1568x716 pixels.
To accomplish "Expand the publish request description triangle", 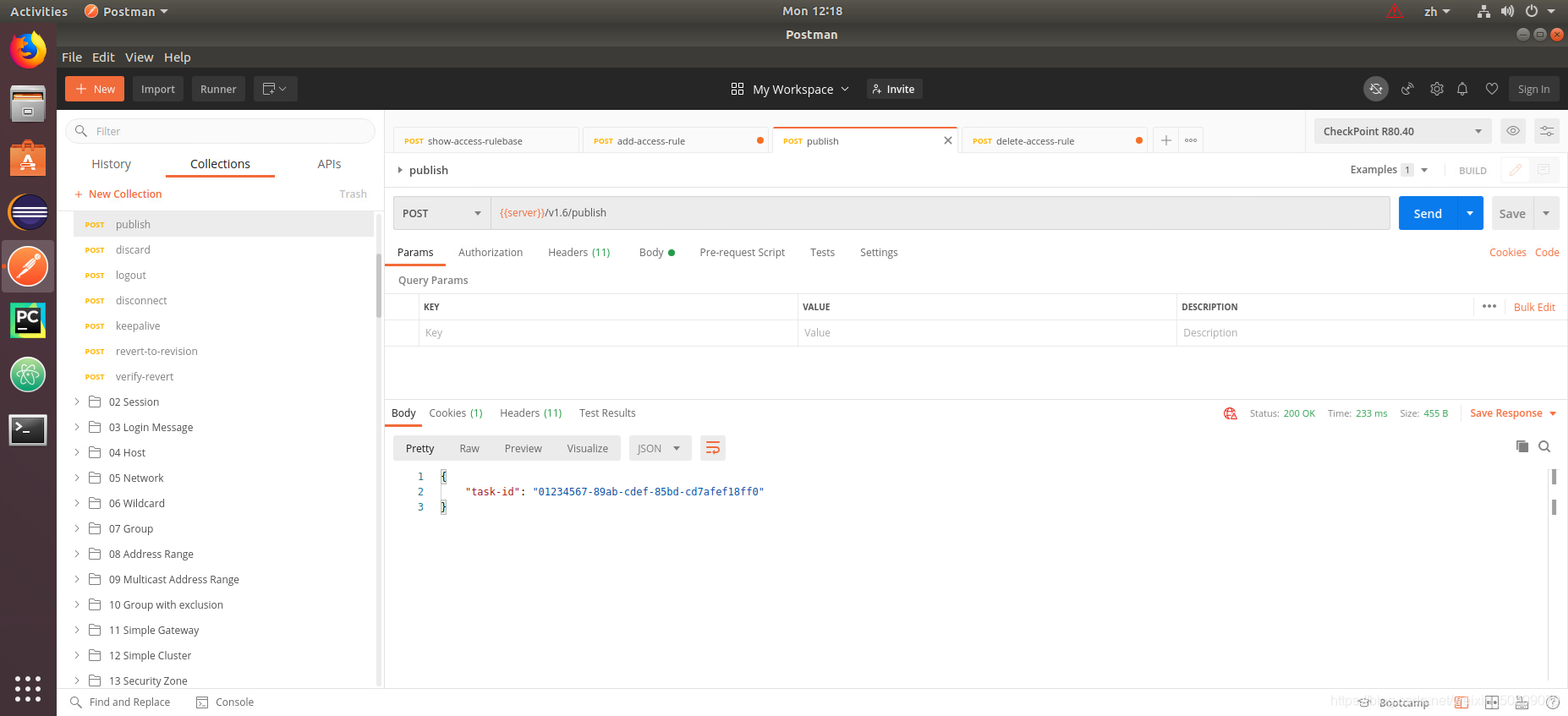I will click(x=400, y=170).
